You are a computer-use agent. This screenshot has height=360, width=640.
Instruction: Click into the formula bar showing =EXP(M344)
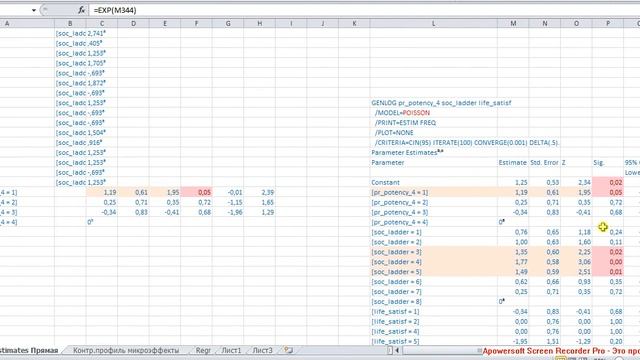[x=363, y=10]
